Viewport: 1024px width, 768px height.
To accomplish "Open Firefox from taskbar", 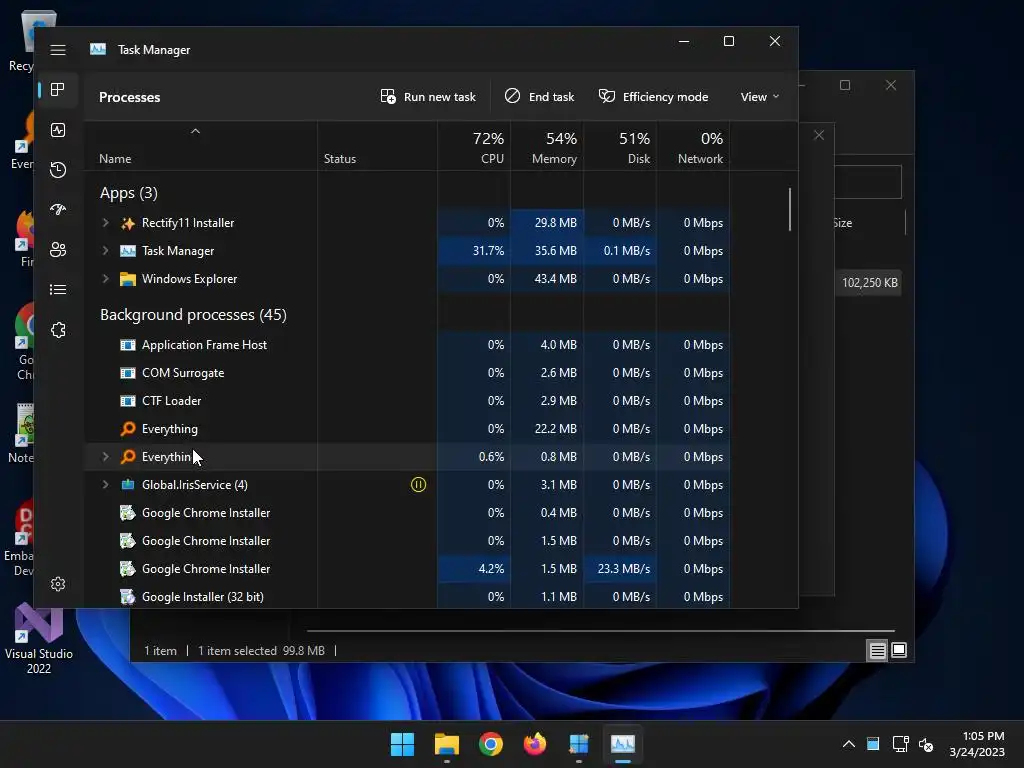I will 535,744.
